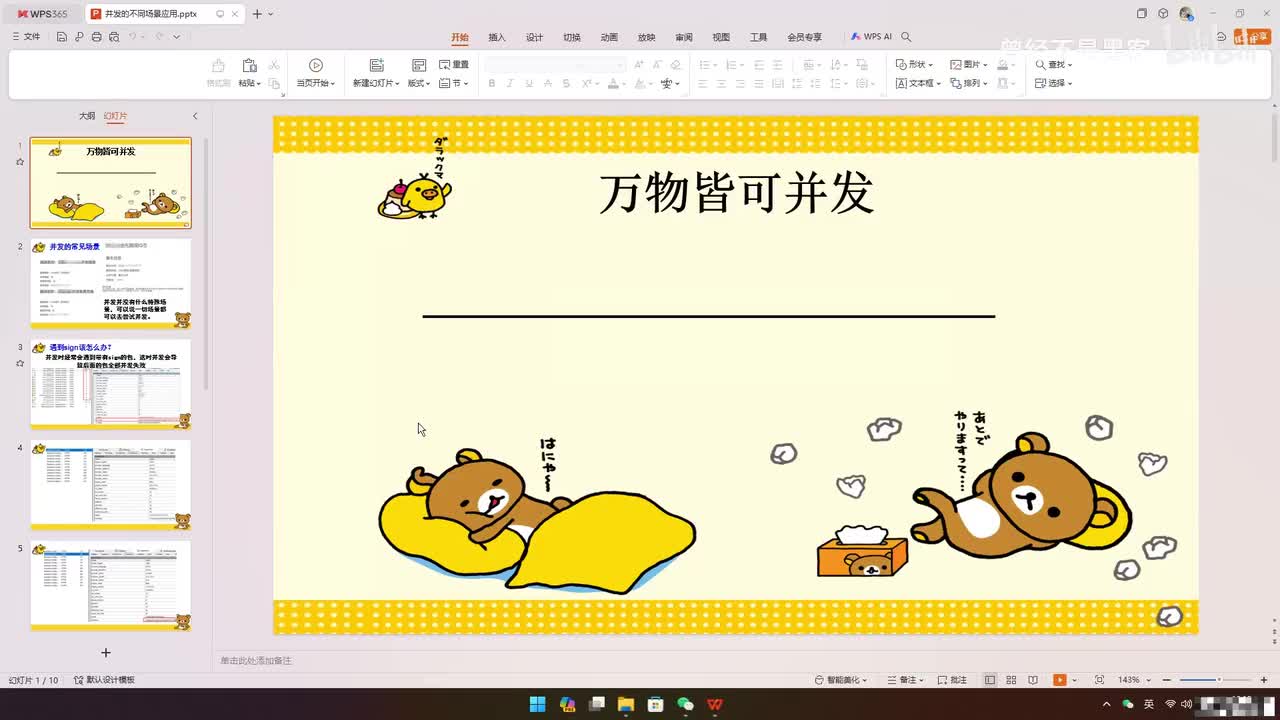
Task: Toggle Italic formatting
Action: (x=510, y=84)
